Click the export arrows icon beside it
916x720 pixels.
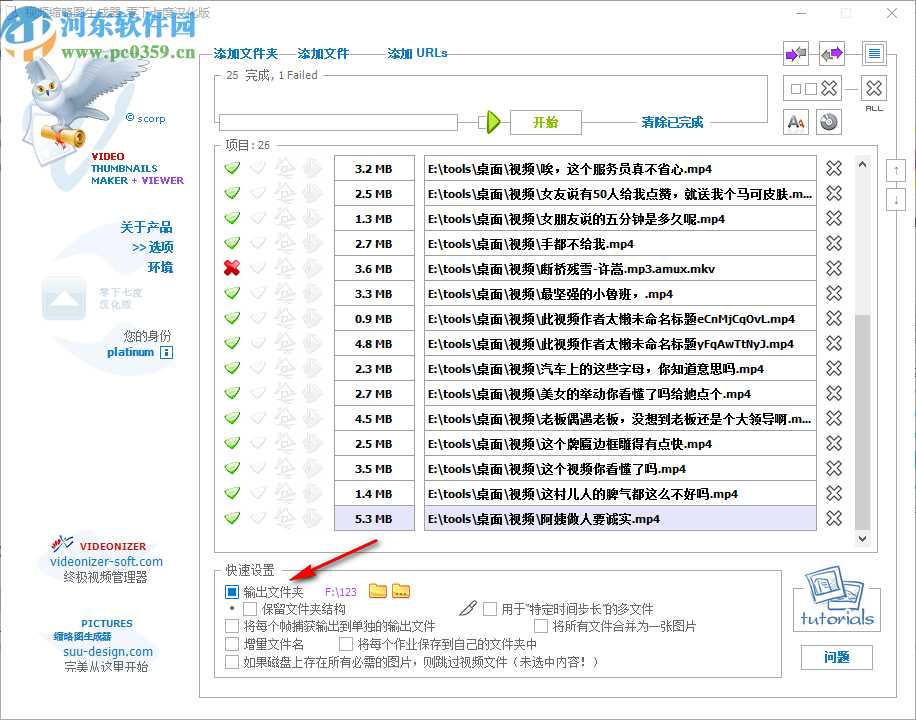(x=831, y=53)
